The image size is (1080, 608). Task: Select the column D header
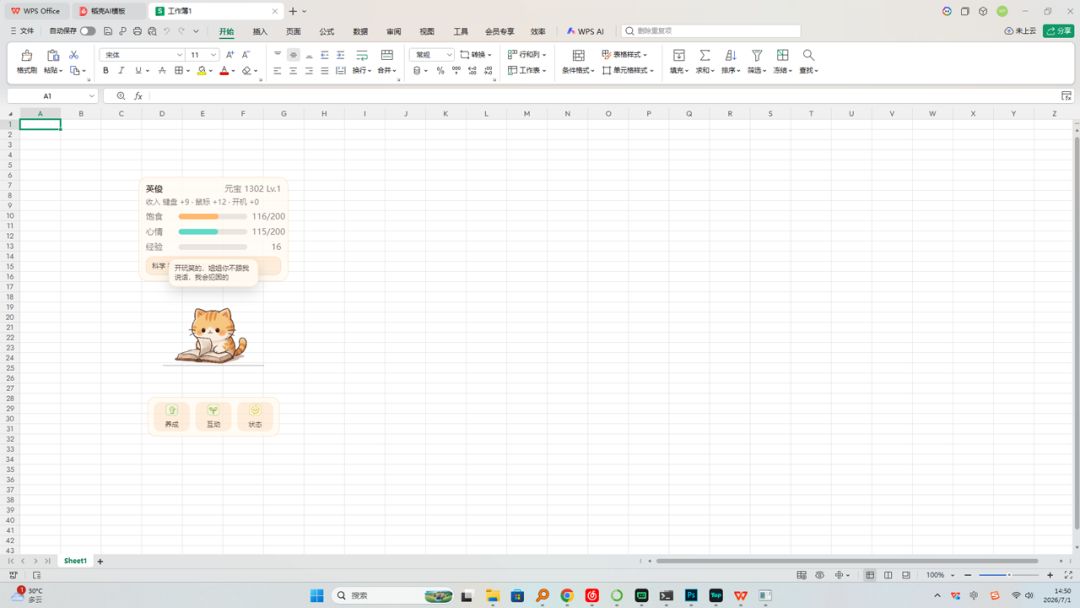162,114
